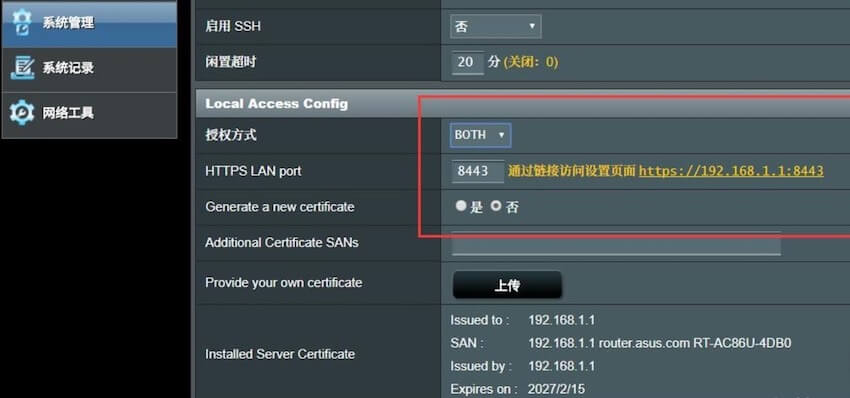The width and height of the screenshot is (850, 398).
Task: Open the 系统记录 menu item
Action: 89,69
